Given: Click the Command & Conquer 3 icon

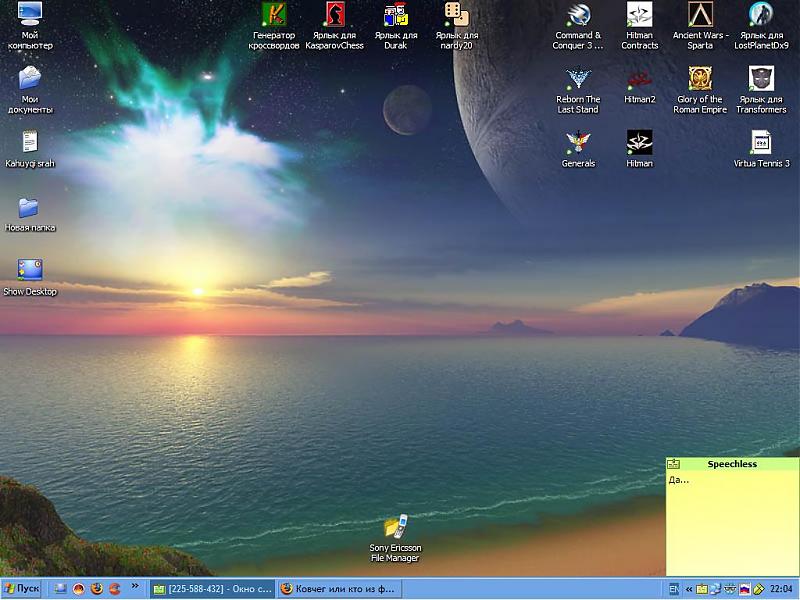Looking at the screenshot, I should (578, 15).
